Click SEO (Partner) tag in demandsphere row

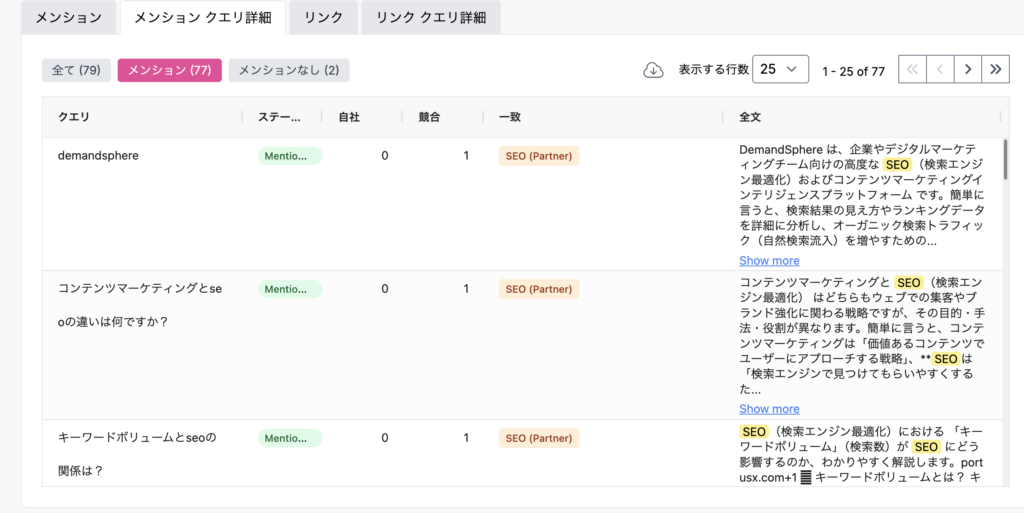click(x=538, y=156)
